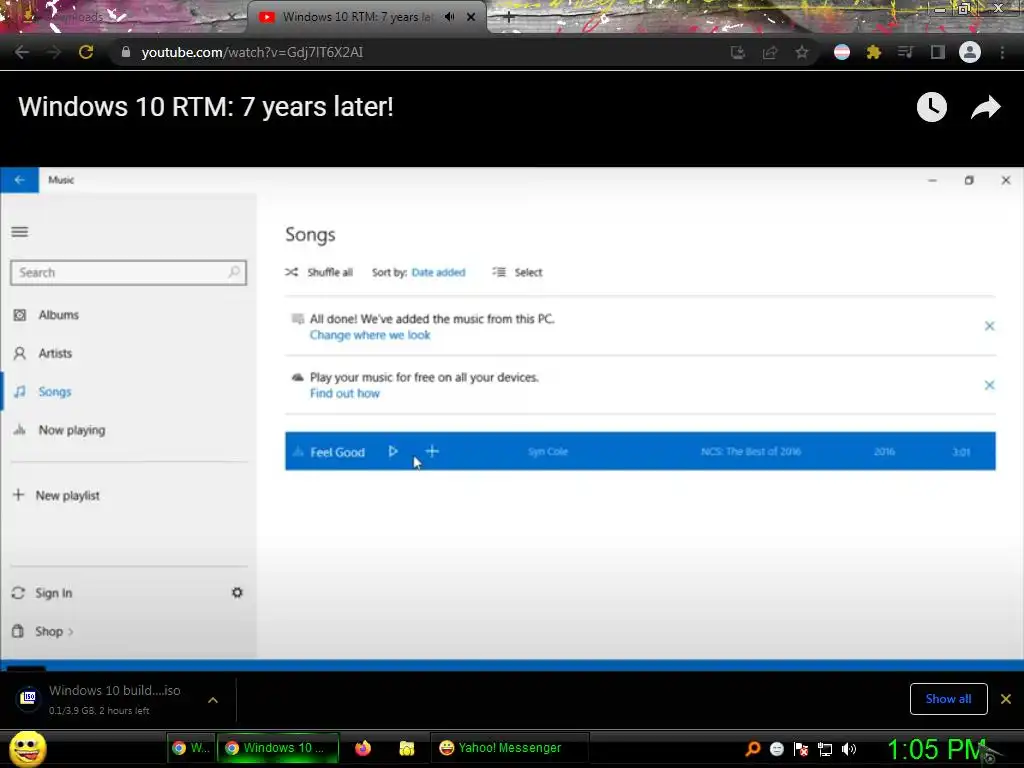The width and height of the screenshot is (1024, 768).
Task: Open a new Chrome tab
Action: point(509,18)
